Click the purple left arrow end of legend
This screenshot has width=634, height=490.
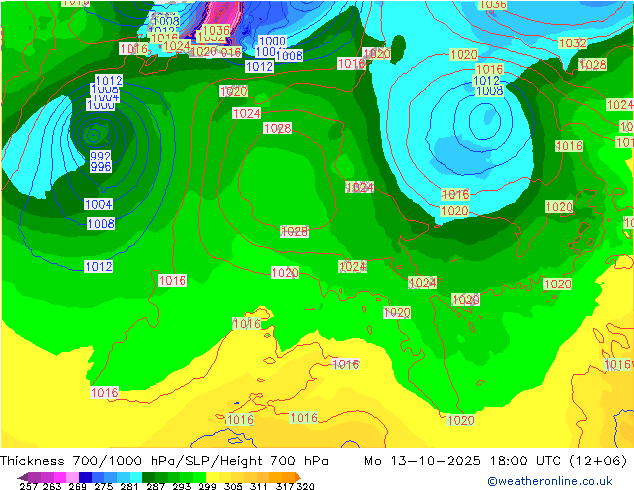23,477
